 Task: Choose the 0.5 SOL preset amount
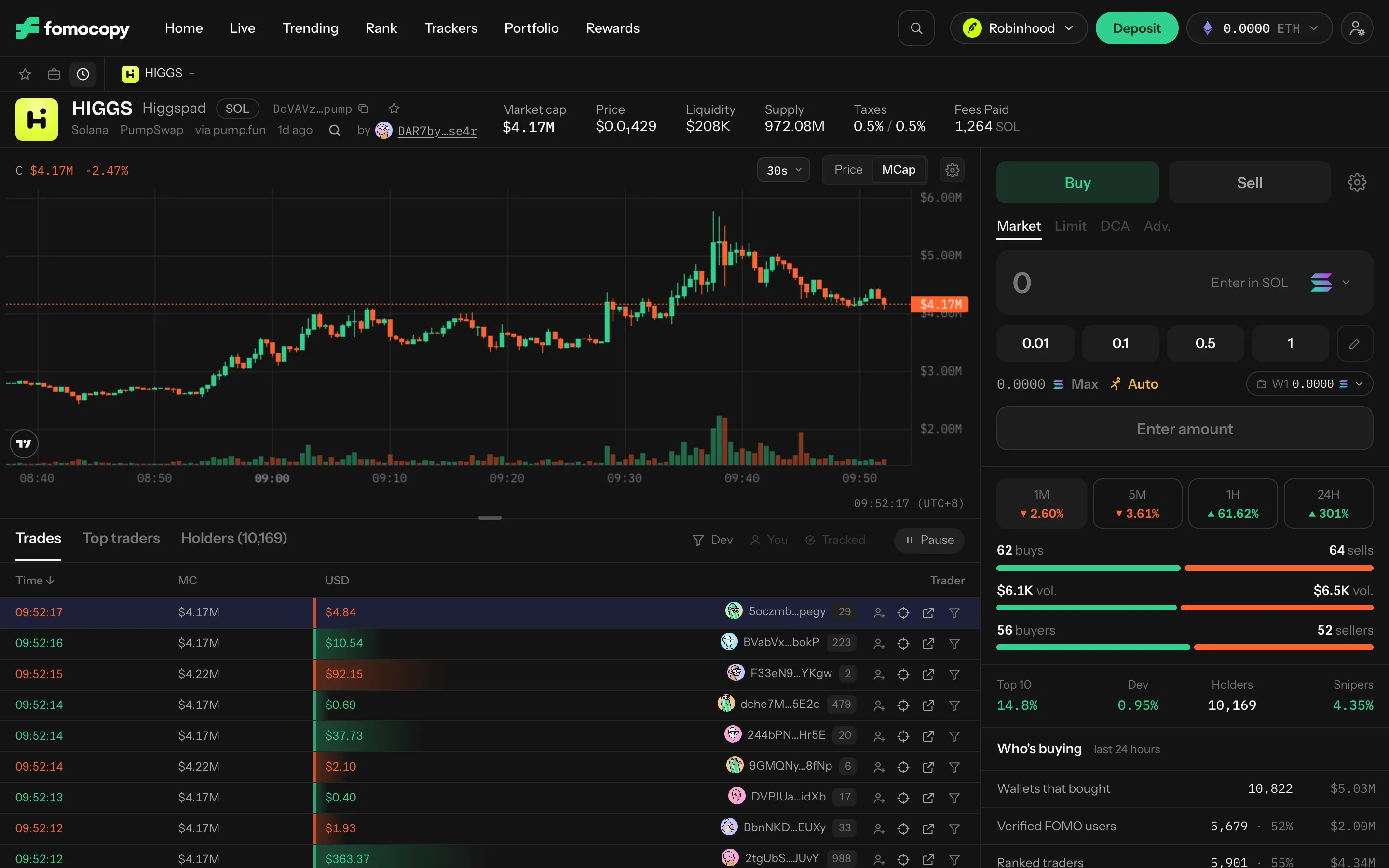[1205, 343]
